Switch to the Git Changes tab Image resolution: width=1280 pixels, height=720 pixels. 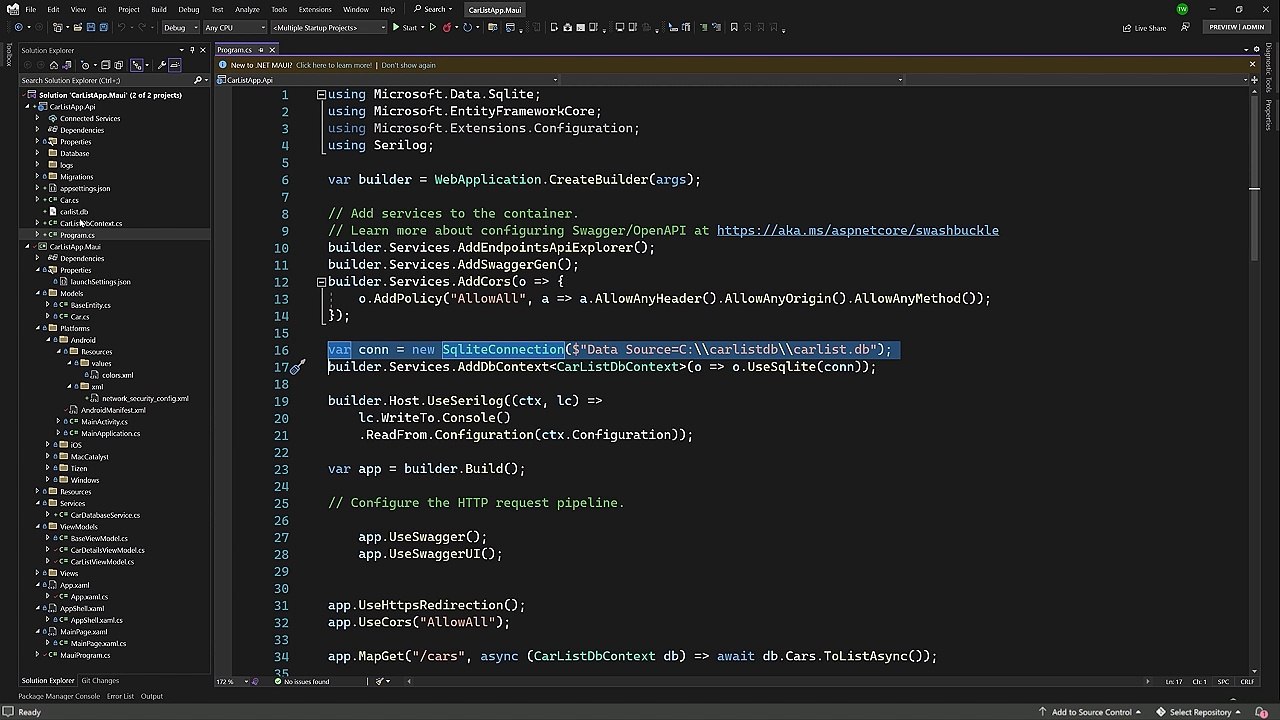[x=100, y=681]
